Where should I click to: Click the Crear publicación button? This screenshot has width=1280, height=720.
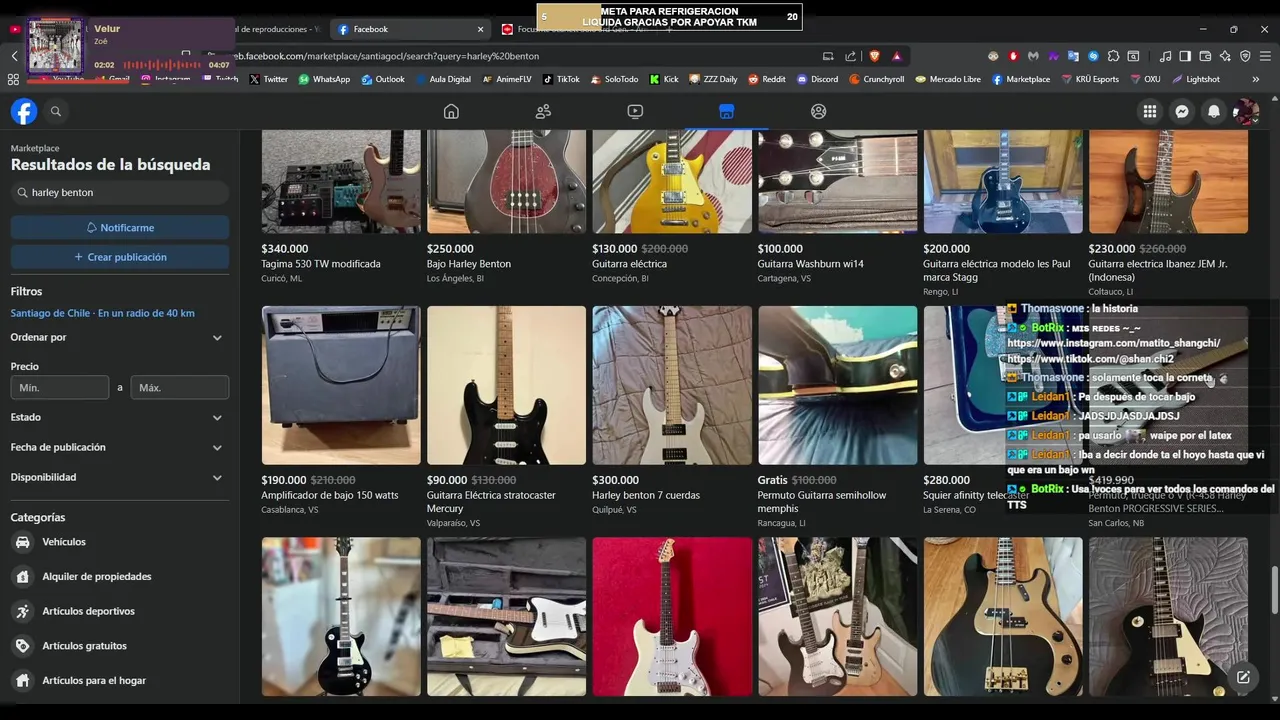(x=120, y=257)
